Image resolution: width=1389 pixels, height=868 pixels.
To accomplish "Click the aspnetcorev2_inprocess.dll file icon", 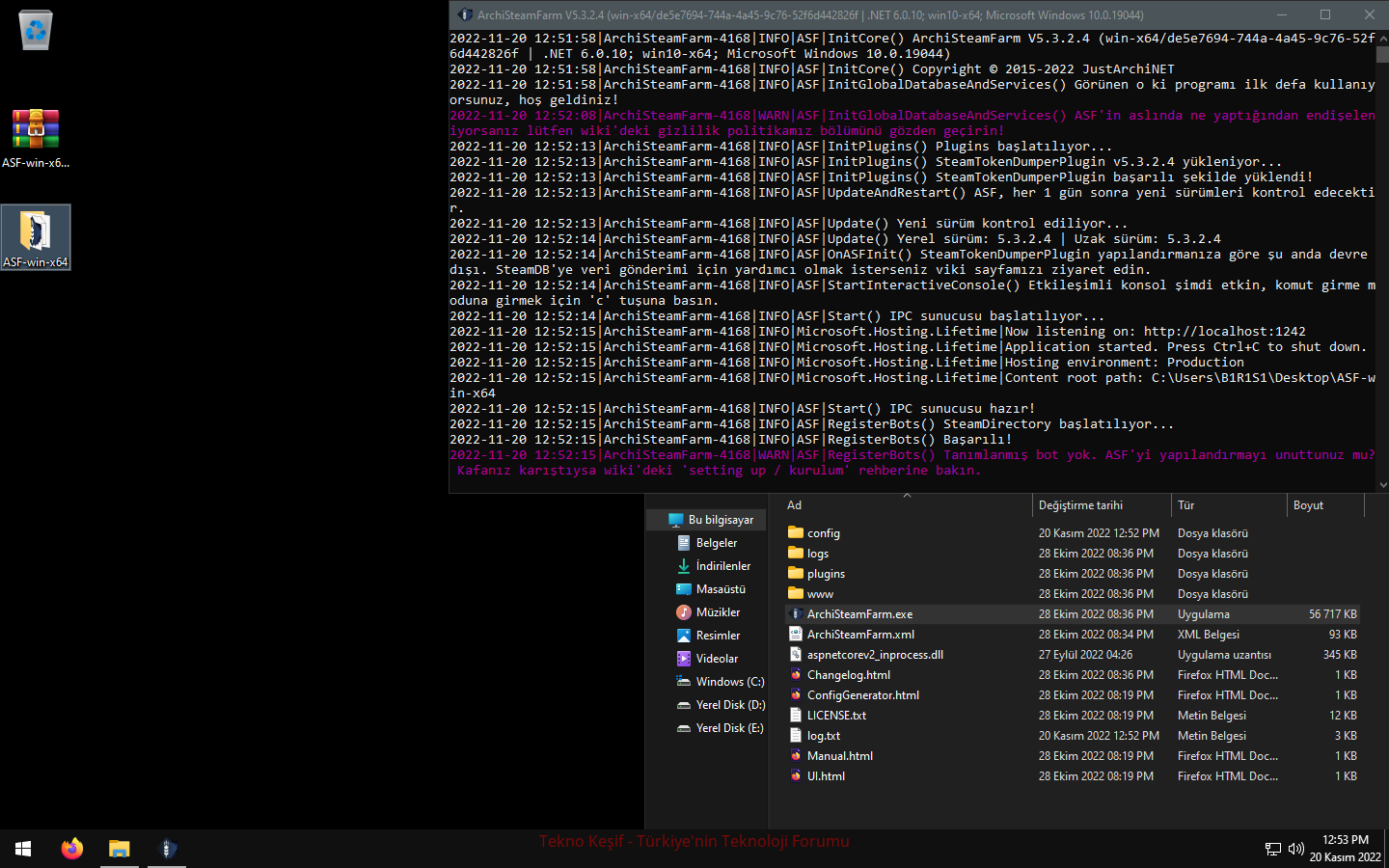I will coord(796,654).
